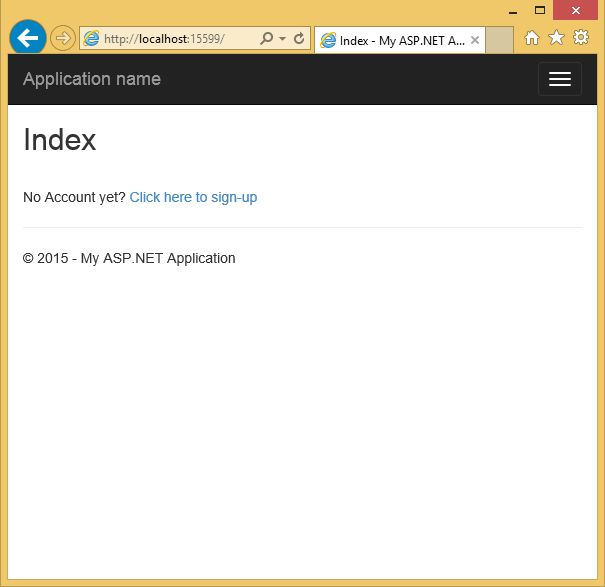Click the No Account yet? text
Image resolution: width=605 pixels, height=587 pixels.
74,197
